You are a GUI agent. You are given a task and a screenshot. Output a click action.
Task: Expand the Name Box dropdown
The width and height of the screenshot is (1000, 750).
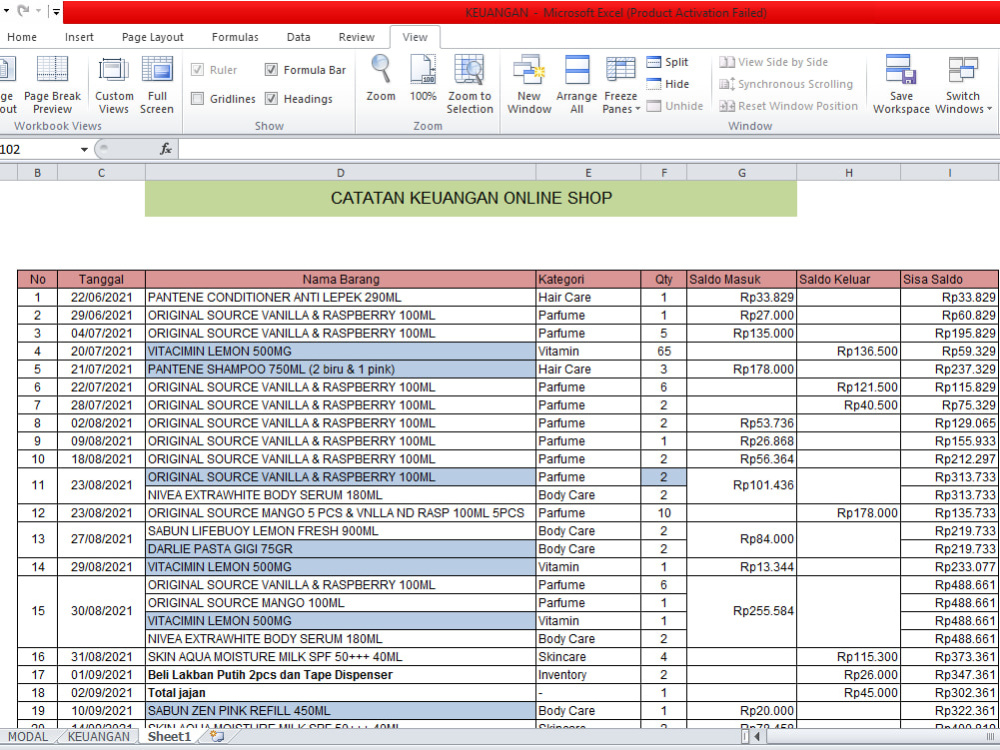coord(84,149)
